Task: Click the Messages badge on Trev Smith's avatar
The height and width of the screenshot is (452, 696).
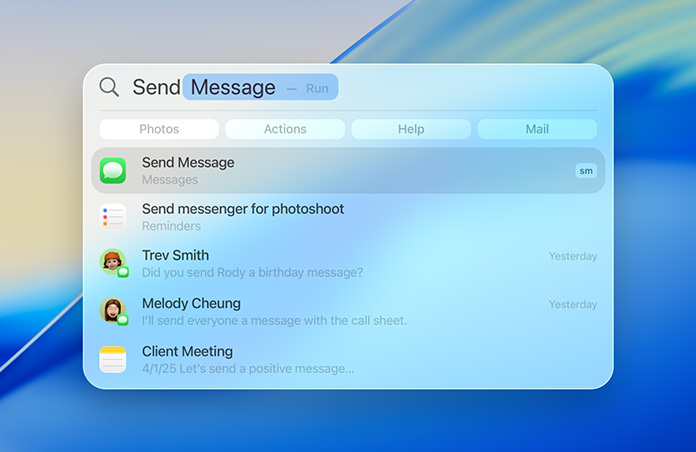Action: pos(123,272)
